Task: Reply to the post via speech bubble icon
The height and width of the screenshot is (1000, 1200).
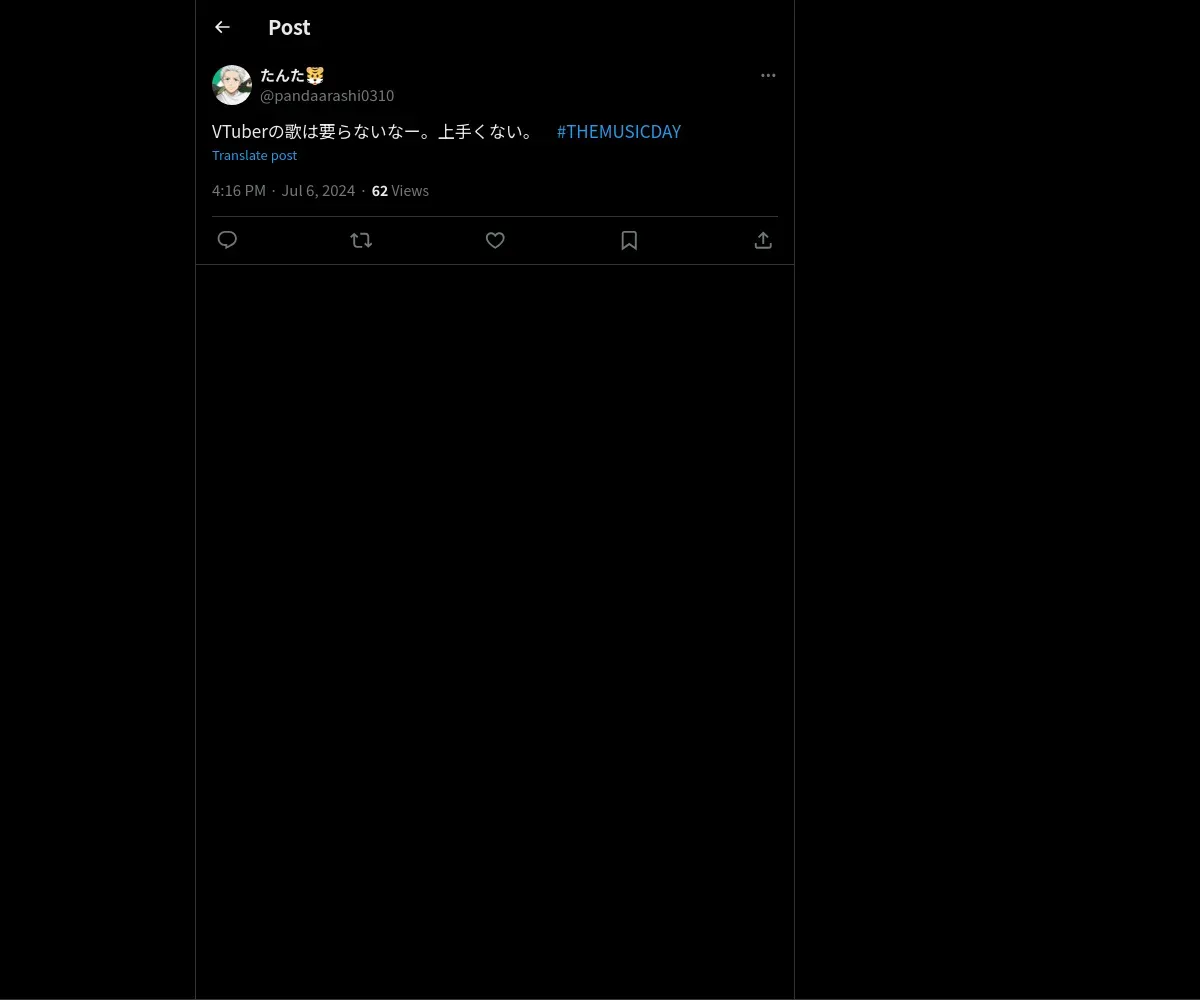Action: (227, 240)
